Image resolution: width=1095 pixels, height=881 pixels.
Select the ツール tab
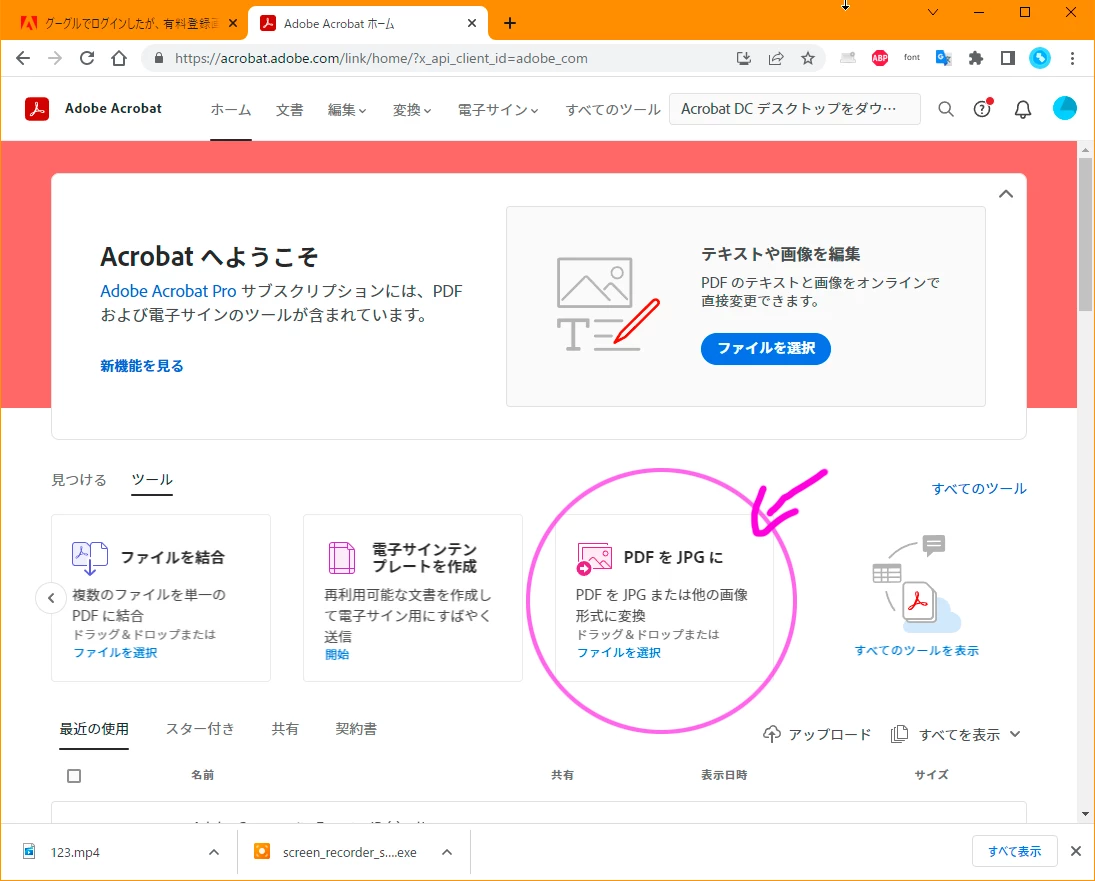click(152, 480)
